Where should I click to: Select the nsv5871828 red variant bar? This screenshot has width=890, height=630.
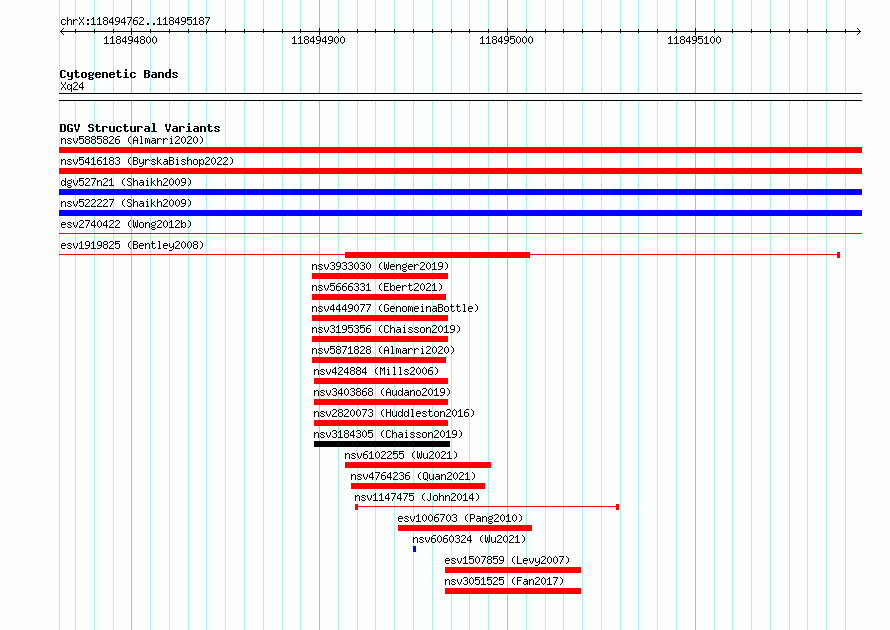click(379, 360)
